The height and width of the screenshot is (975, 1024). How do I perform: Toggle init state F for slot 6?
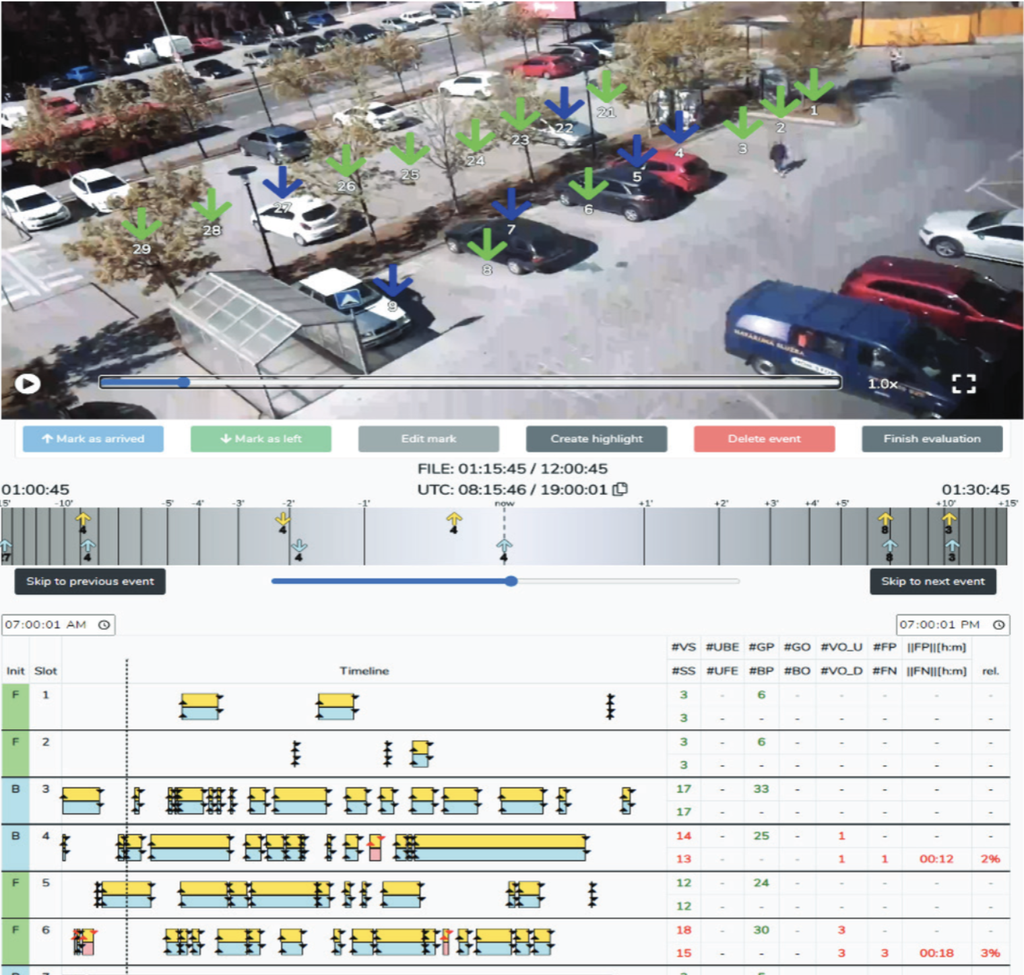(15, 942)
